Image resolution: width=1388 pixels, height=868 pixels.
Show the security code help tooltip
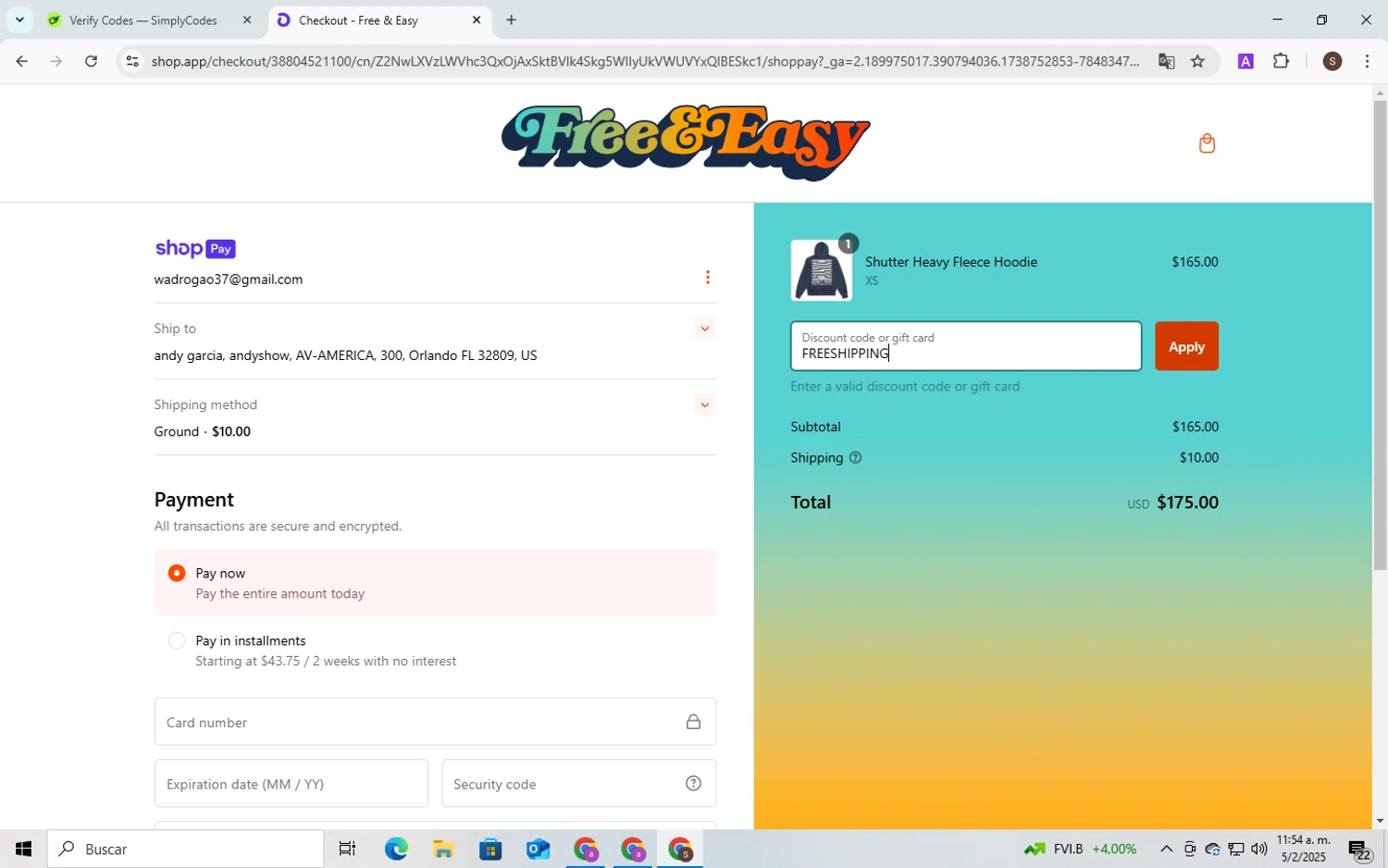click(693, 784)
